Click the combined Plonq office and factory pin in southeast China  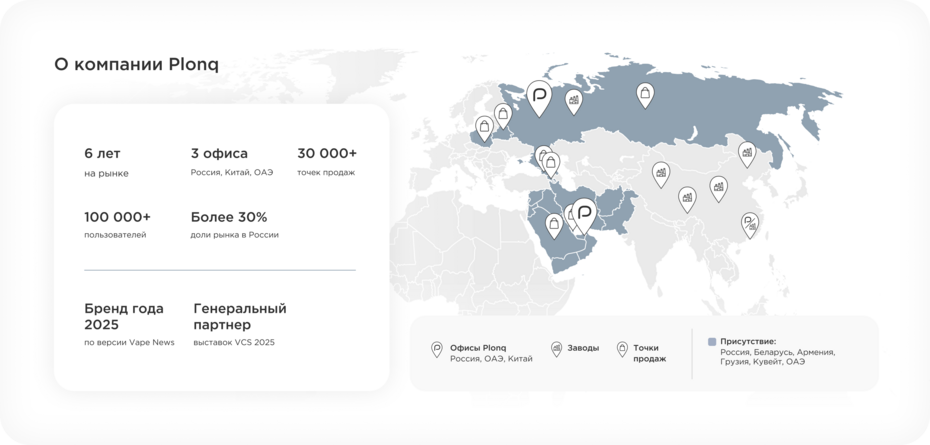coord(750,225)
